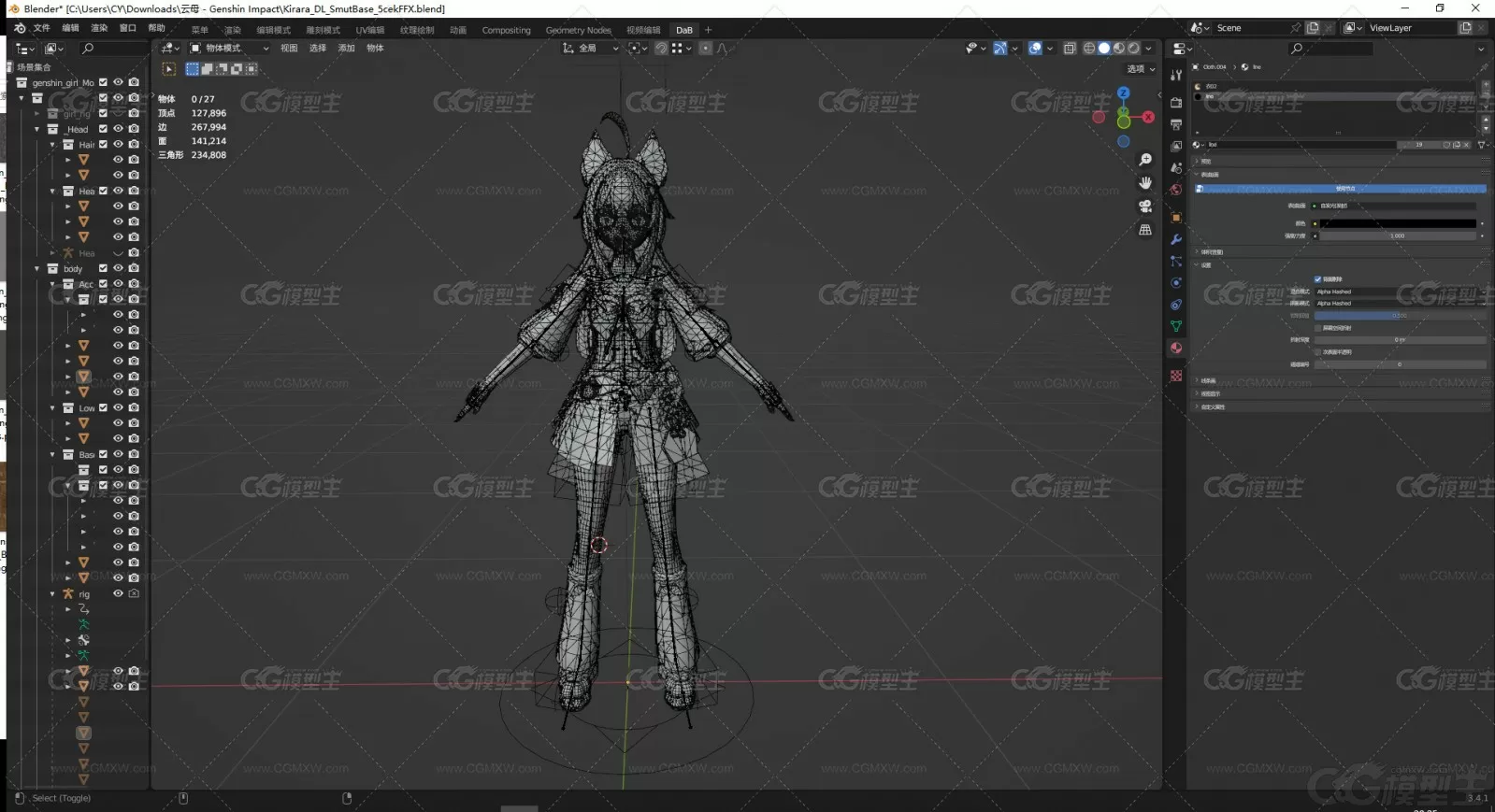
Task: Open the Object properties tab
Action: pos(1176,218)
